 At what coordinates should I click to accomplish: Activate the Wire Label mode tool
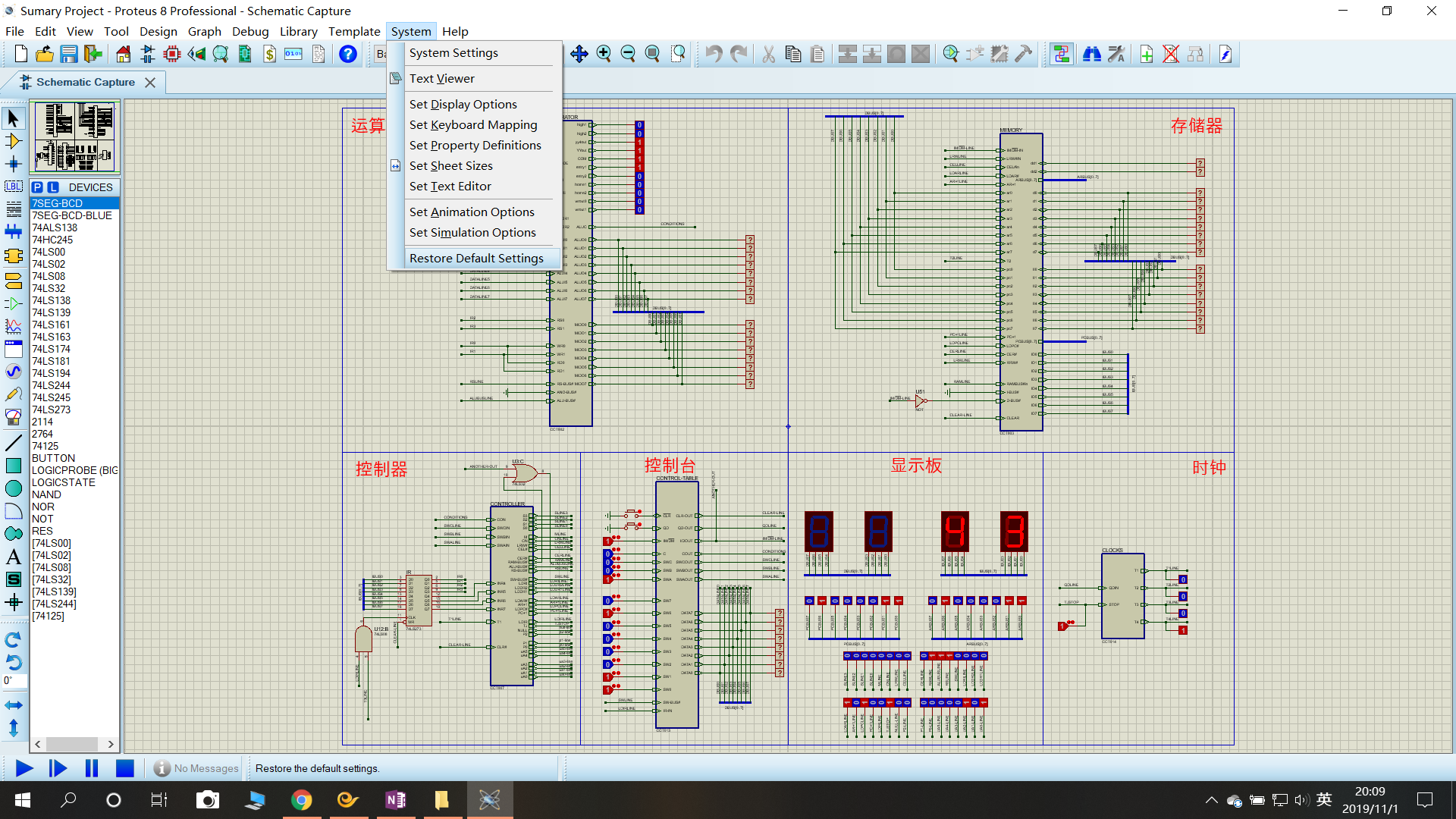(x=13, y=186)
